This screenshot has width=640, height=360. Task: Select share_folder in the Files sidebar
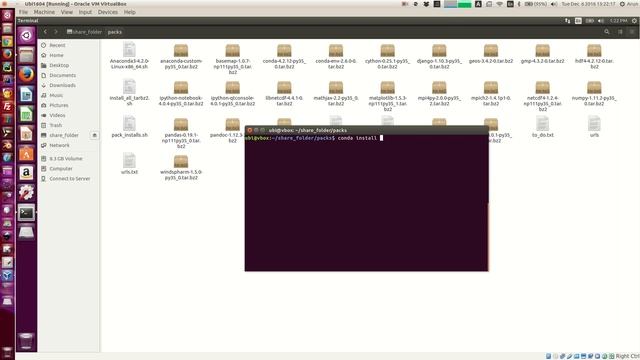[64, 135]
